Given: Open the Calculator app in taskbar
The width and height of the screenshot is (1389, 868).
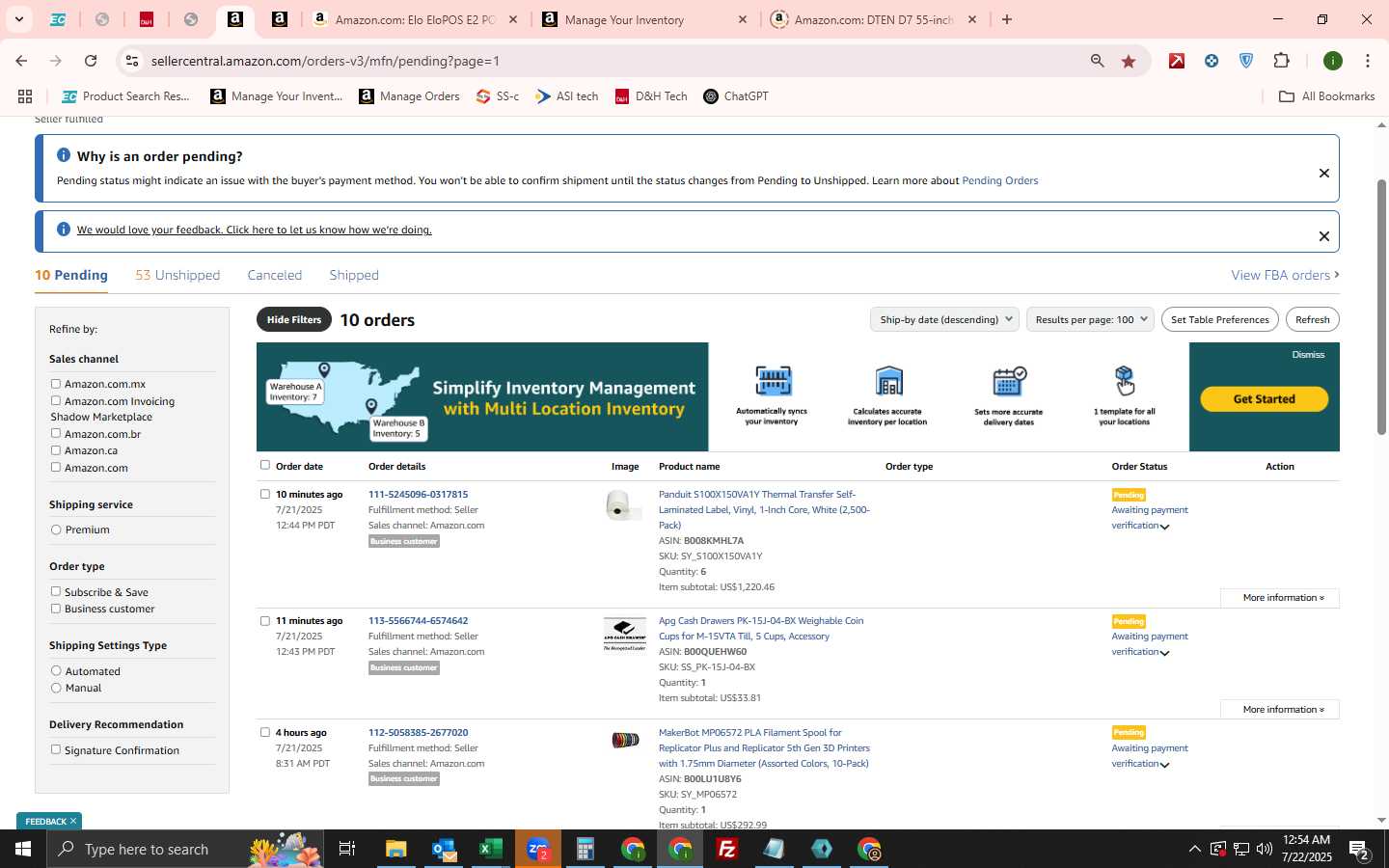Looking at the screenshot, I should (585, 849).
